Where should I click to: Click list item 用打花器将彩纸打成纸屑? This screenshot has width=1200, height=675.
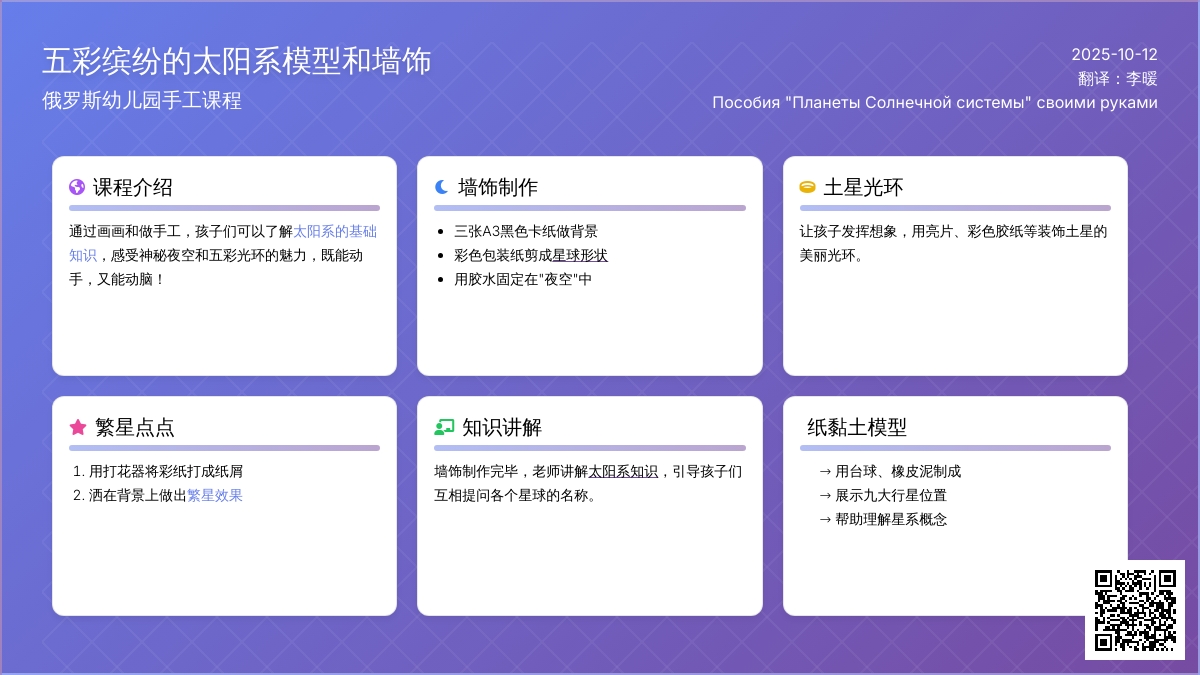click(166, 471)
